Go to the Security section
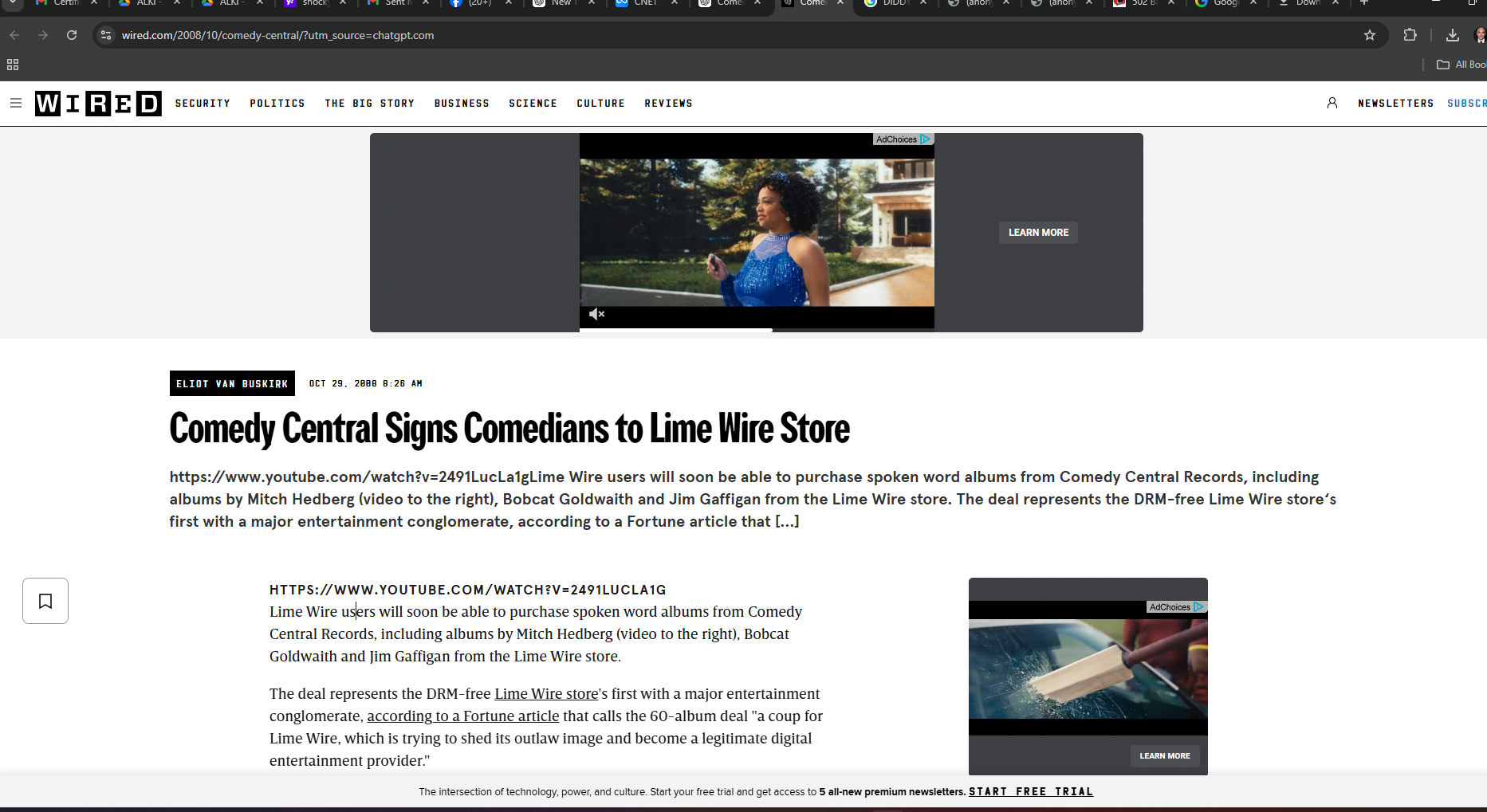This screenshot has height=812, width=1487. pos(203,104)
